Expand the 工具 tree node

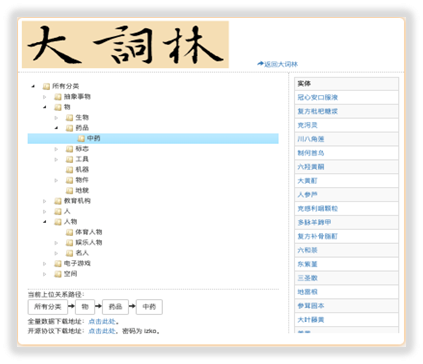(x=56, y=159)
